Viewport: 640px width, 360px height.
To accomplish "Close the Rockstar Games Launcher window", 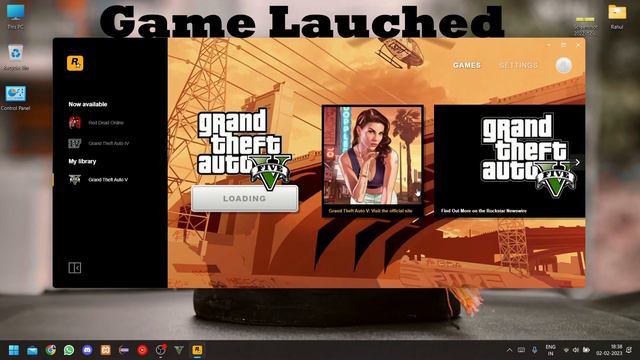I will (x=578, y=45).
